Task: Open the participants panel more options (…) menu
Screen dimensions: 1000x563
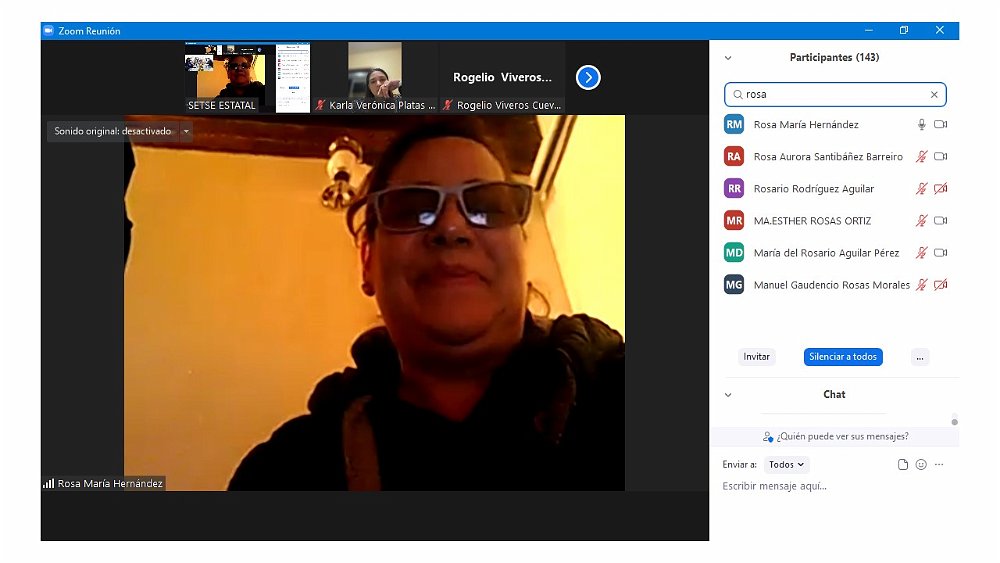Action: click(x=920, y=357)
